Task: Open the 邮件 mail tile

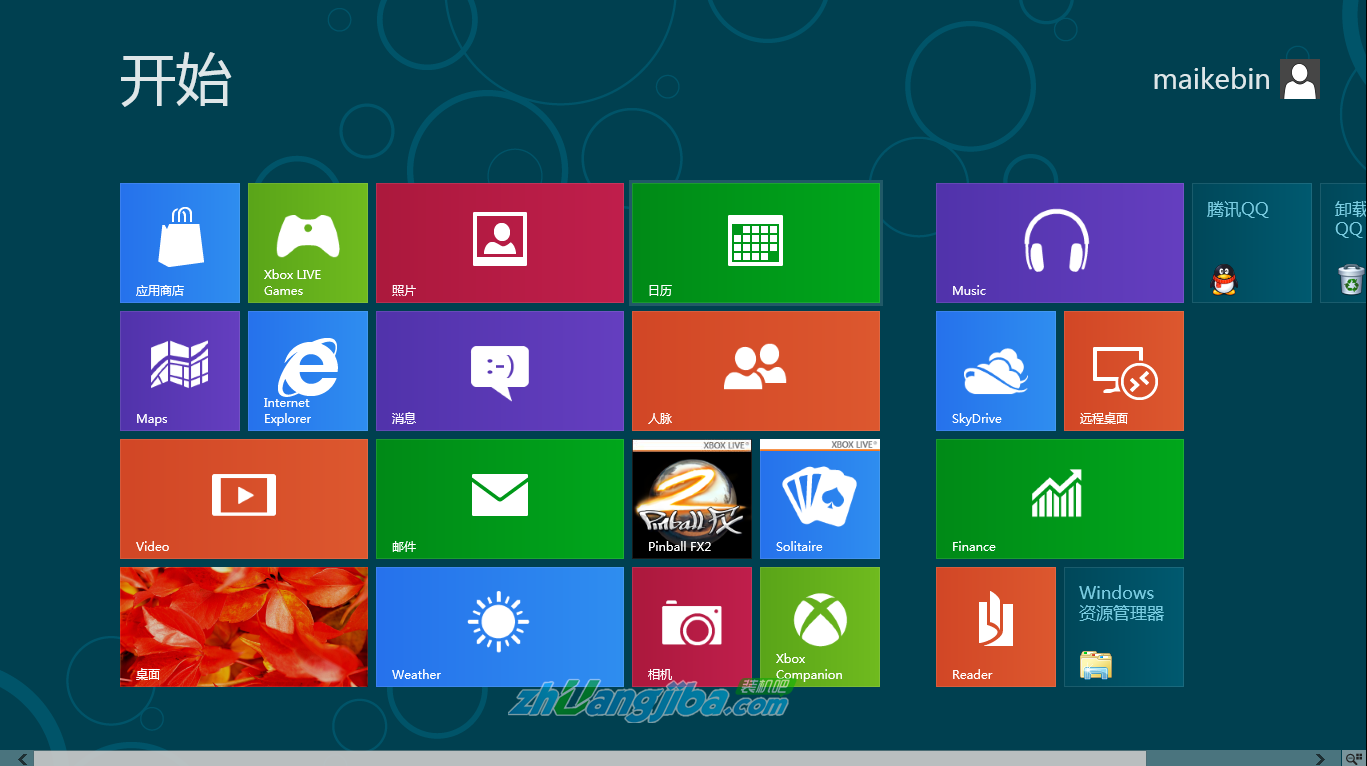Action: coord(499,499)
